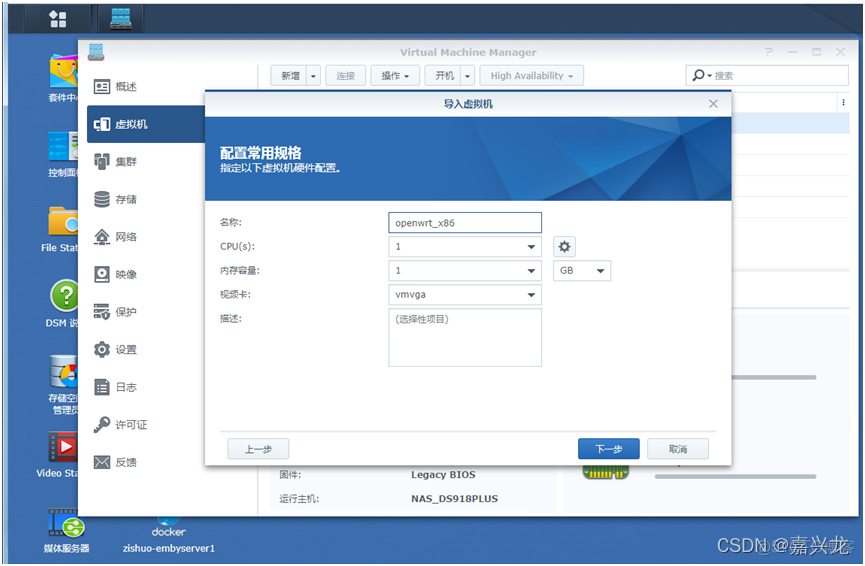The width and height of the screenshot is (865, 566).
Task: Open 日志 log icon in sidebar
Action: click(102, 387)
